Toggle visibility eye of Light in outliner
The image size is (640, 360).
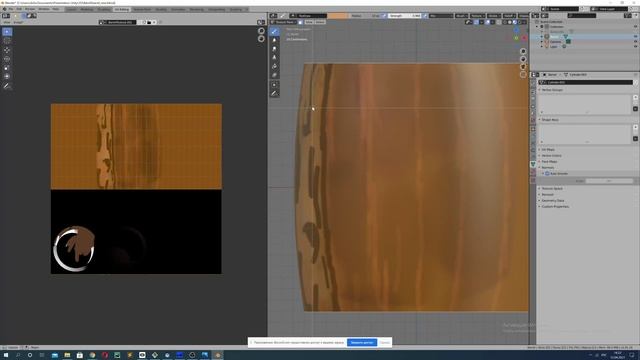(635, 47)
